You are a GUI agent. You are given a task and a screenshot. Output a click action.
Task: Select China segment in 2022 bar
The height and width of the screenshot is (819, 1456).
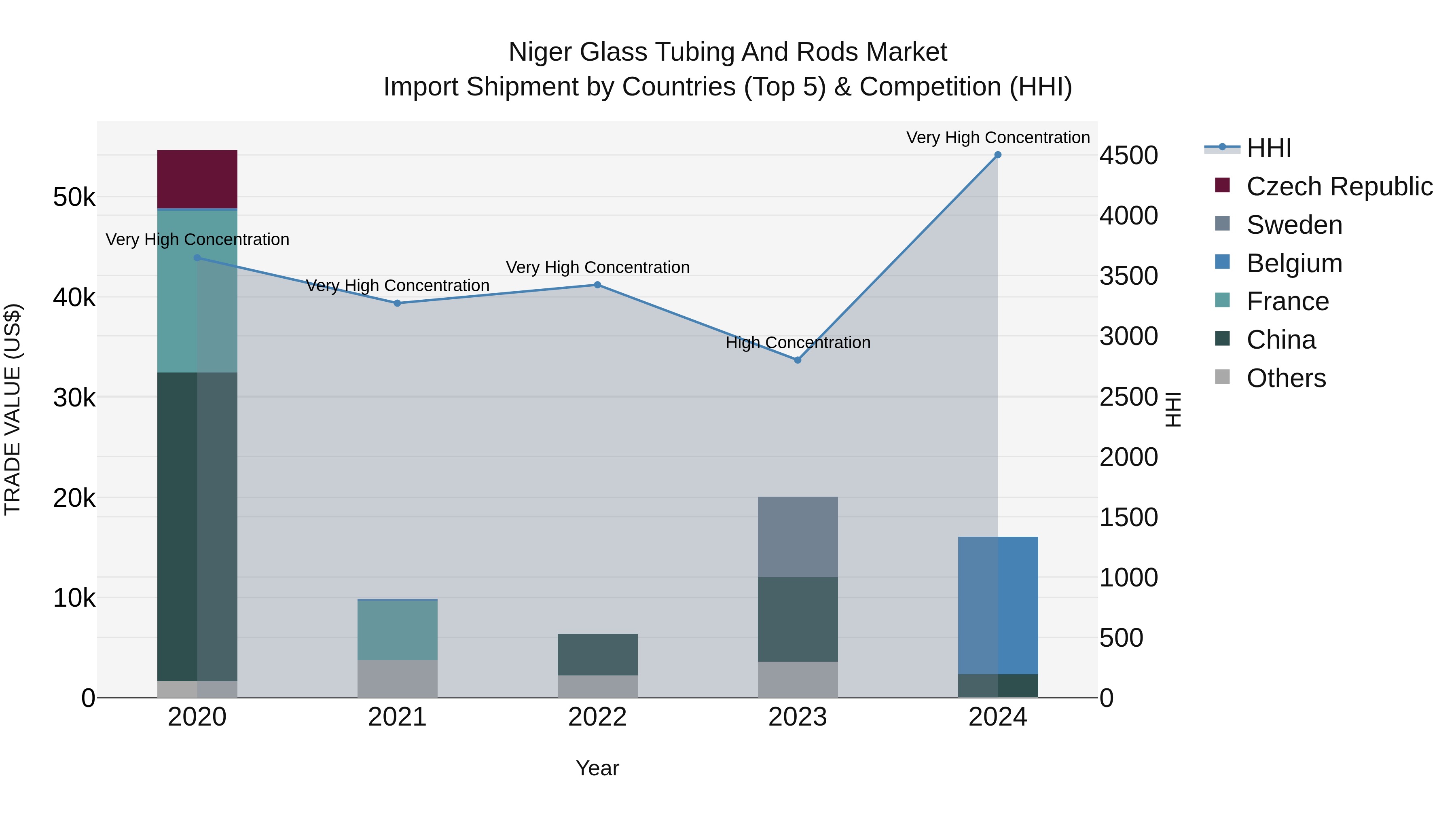597,654
